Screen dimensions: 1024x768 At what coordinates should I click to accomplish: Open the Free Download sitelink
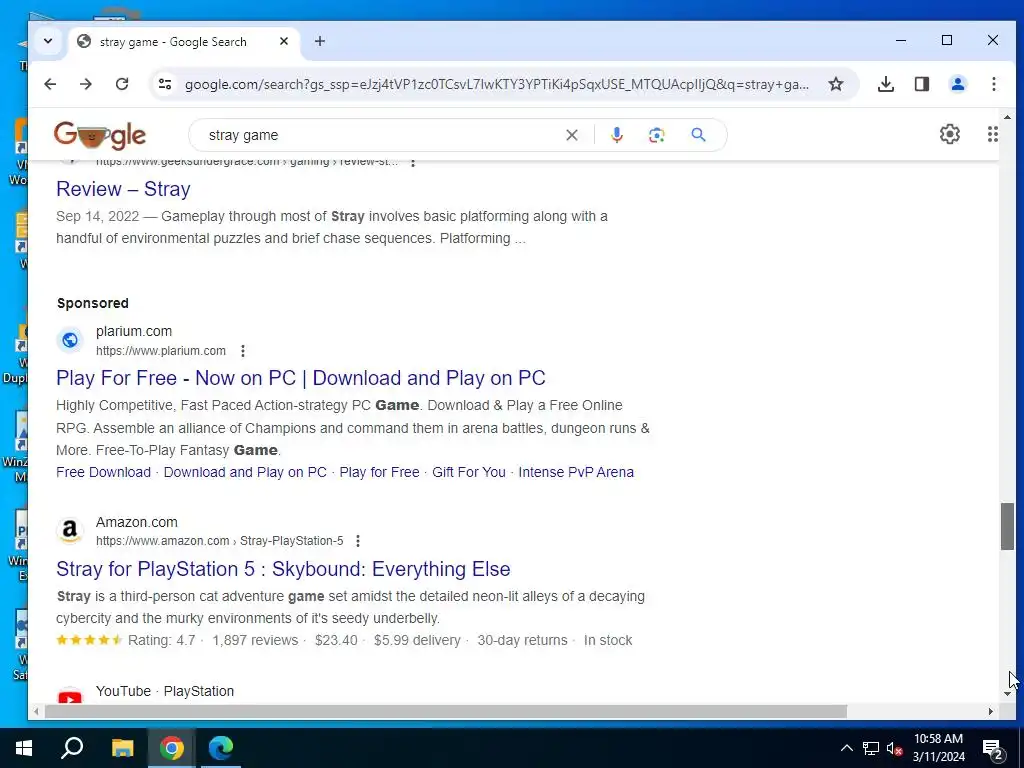coord(103,472)
